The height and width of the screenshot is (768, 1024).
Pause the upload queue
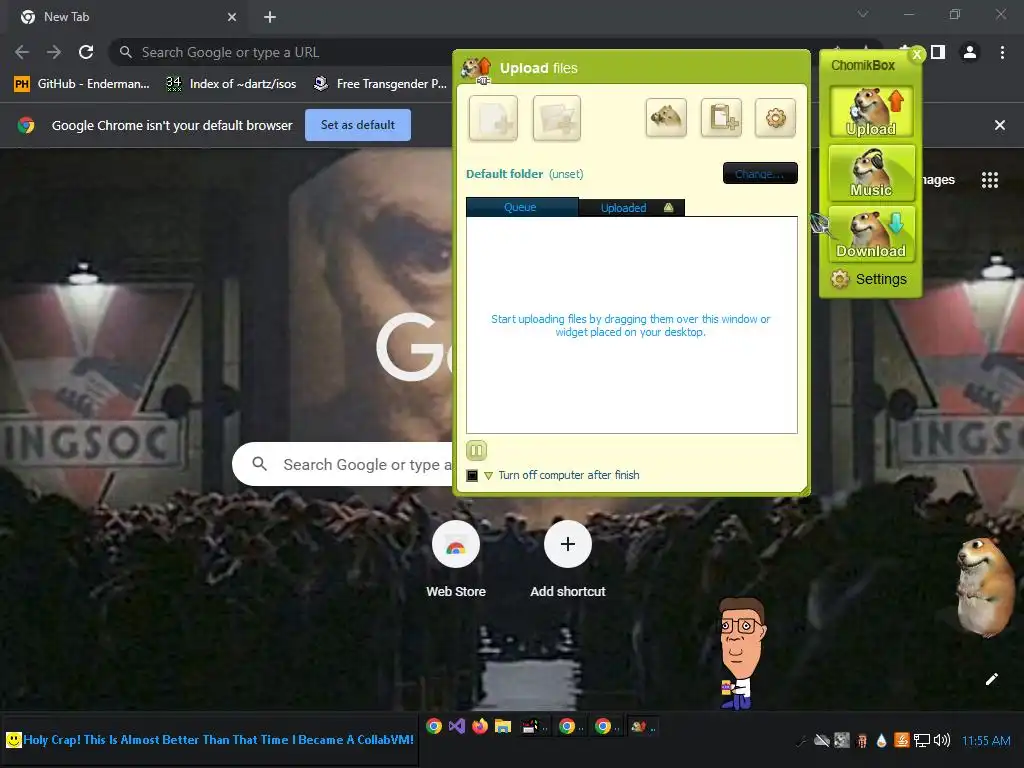476,450
